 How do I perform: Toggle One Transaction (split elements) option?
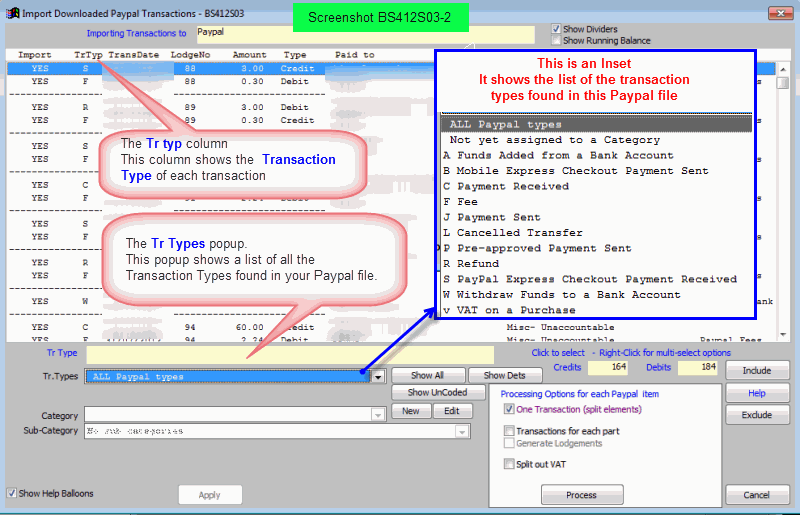509,409
